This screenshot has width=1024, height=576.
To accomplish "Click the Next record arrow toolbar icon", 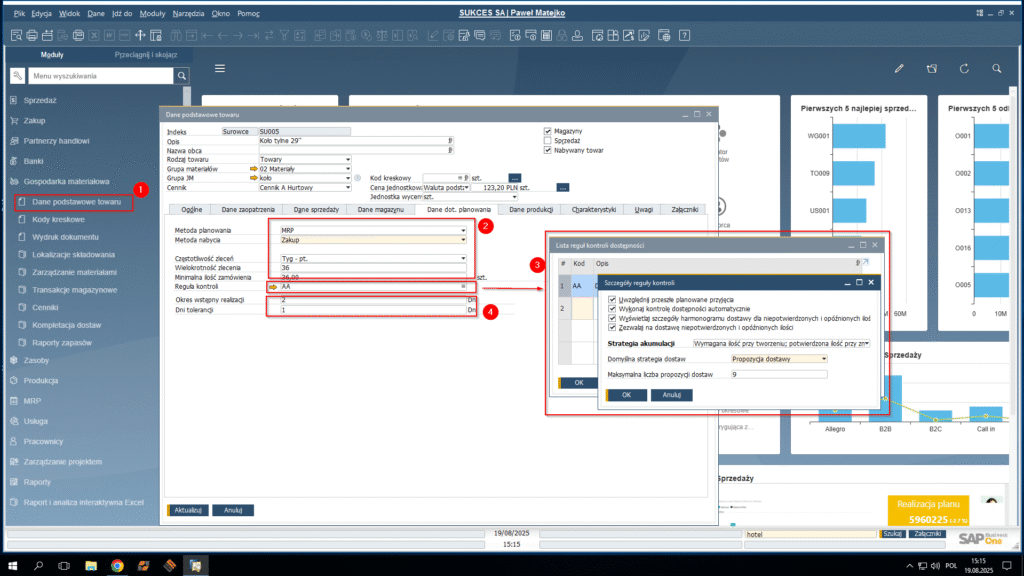I will coord(238,35).
